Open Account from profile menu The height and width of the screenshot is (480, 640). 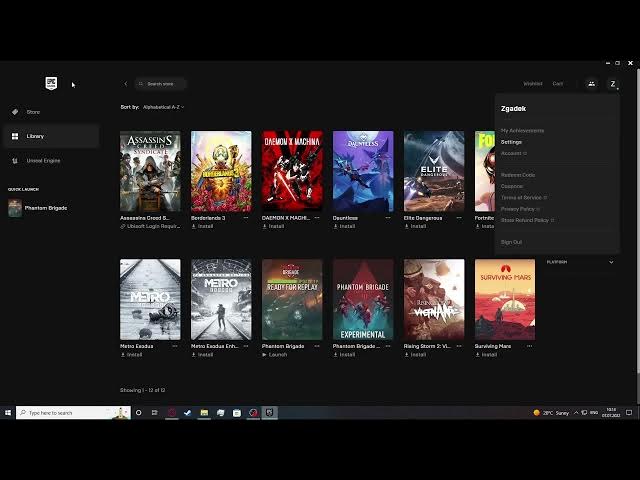tap(513, 153)
